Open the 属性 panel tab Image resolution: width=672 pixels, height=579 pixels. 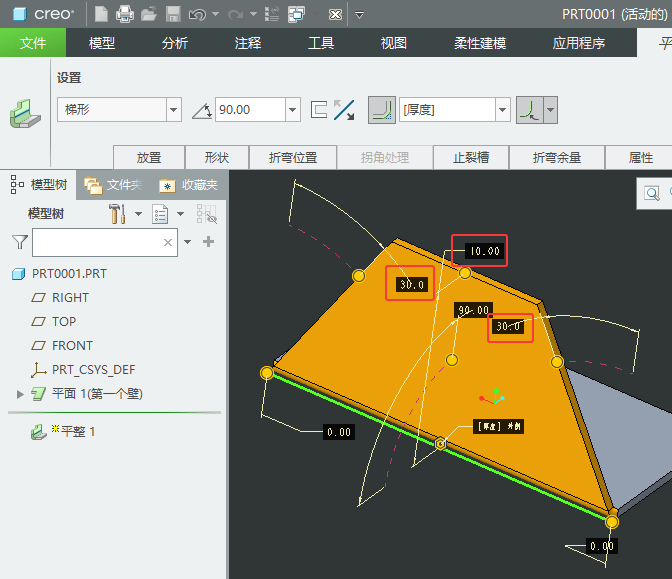641,157
